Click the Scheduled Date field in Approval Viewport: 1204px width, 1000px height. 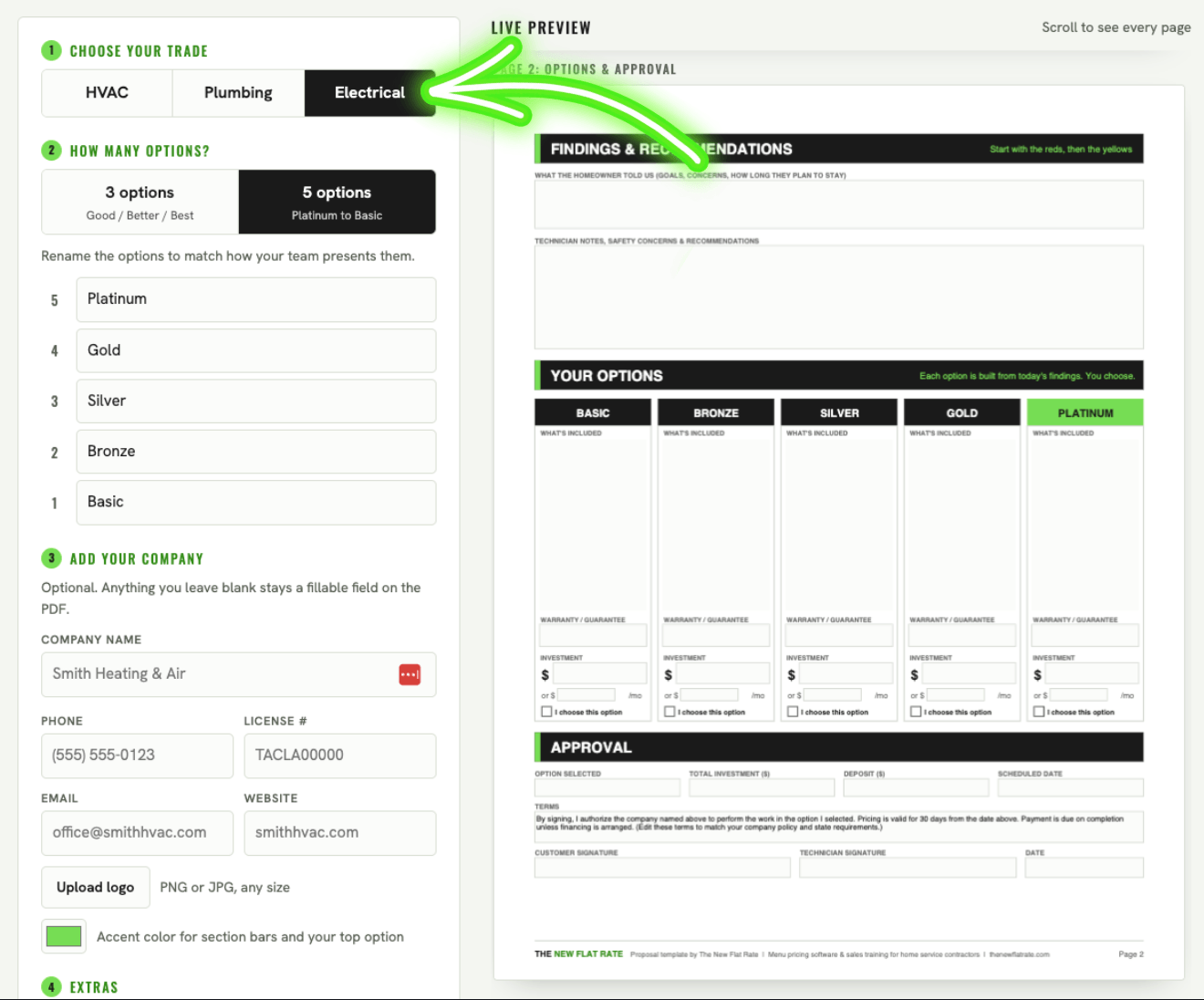pyautogui.click(x=1071, y=787)
